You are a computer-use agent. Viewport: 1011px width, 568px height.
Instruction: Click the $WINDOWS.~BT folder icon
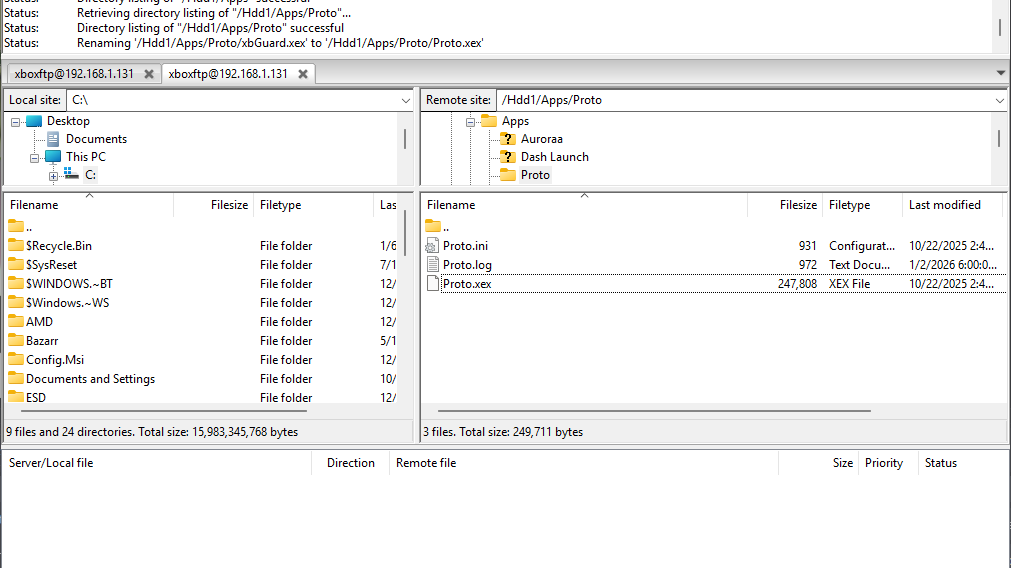pyautogui.click(x=16, y=284)
